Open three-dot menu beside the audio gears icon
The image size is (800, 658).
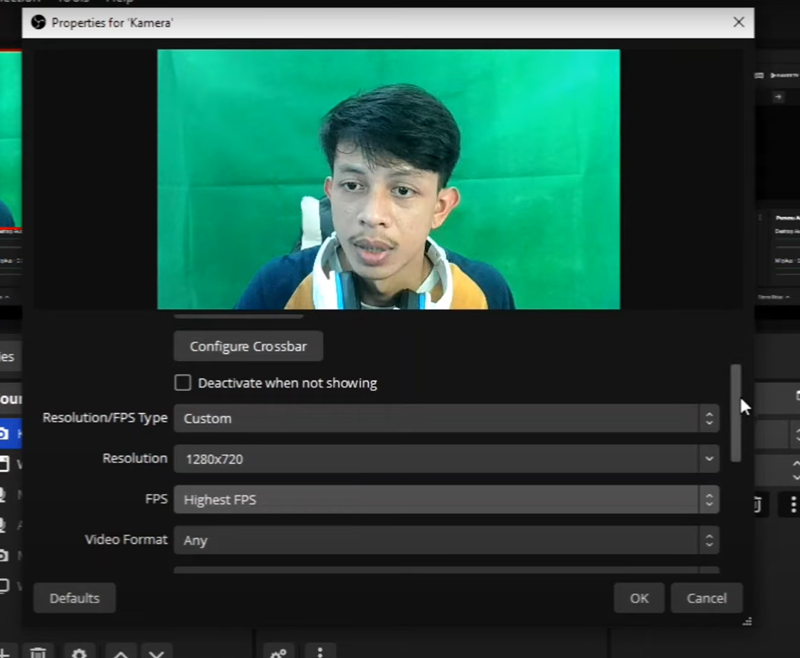coord(320,652)
